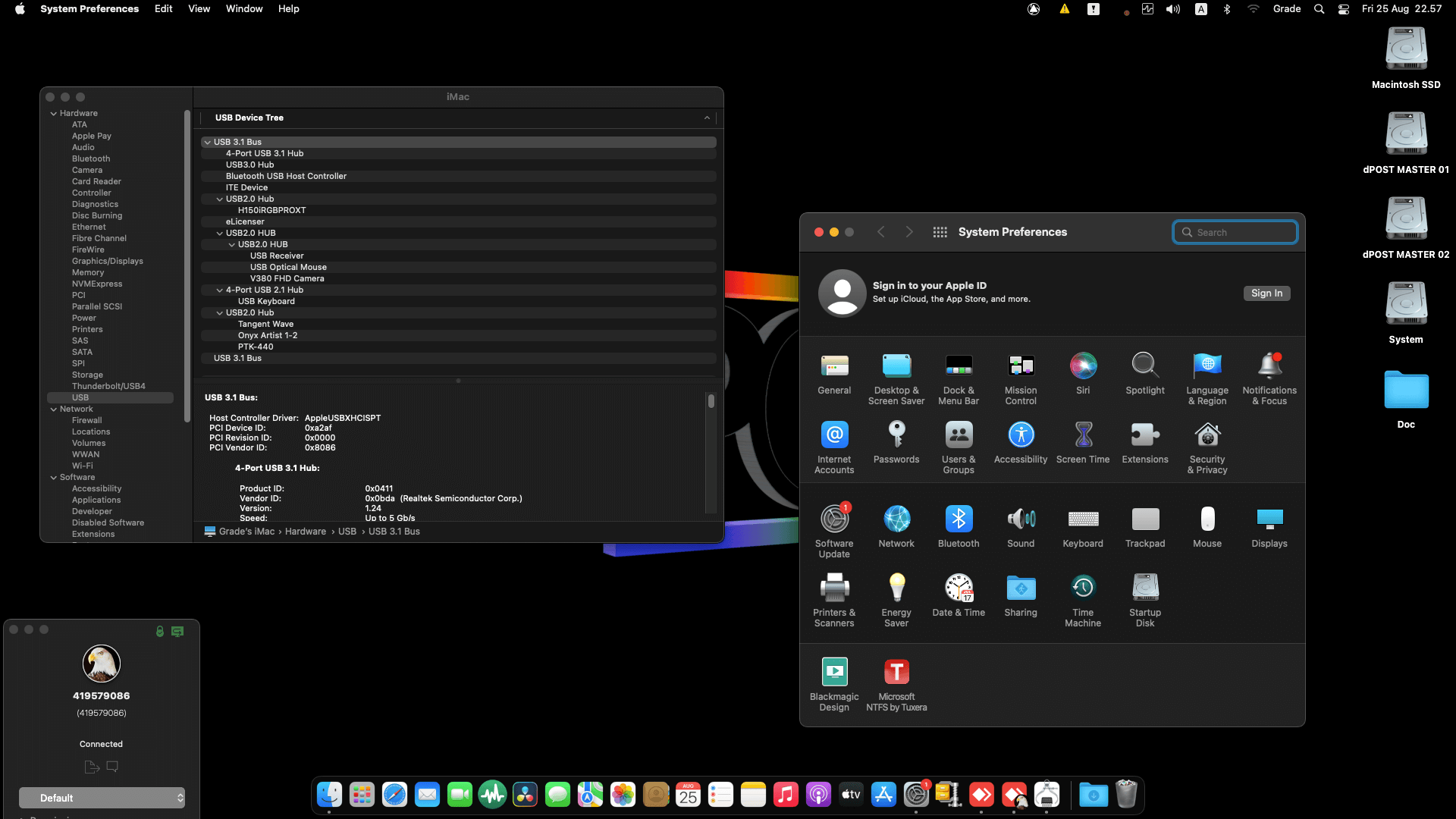
Task: Open Bluetooth pane in System Preferences
Action: tap(959, 527)
